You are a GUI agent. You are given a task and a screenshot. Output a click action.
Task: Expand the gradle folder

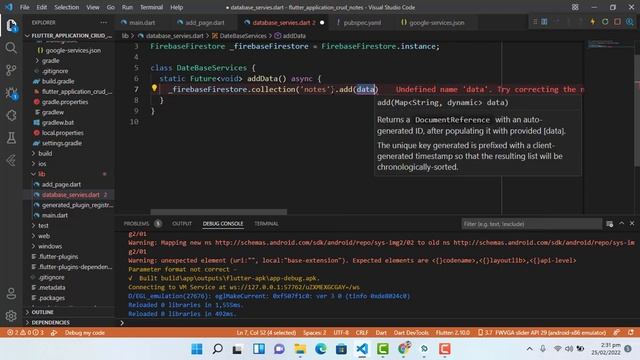[x=69, y=60]
